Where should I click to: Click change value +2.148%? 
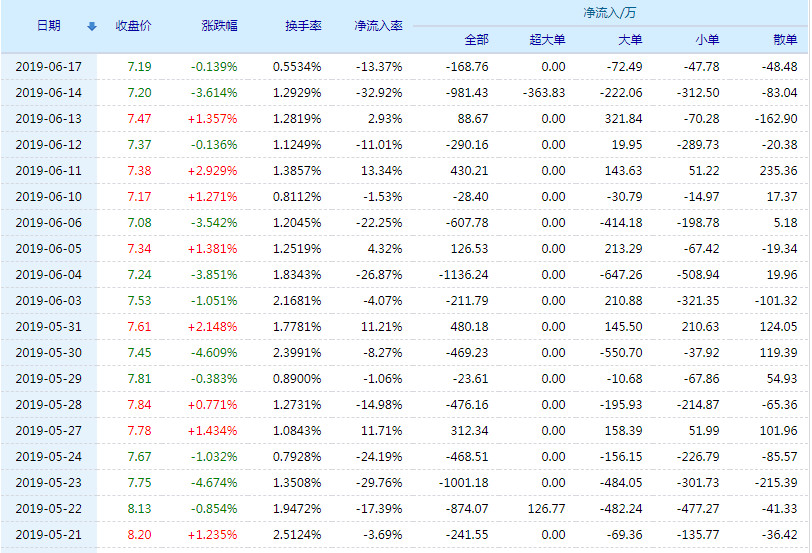[x=212, y=327]
